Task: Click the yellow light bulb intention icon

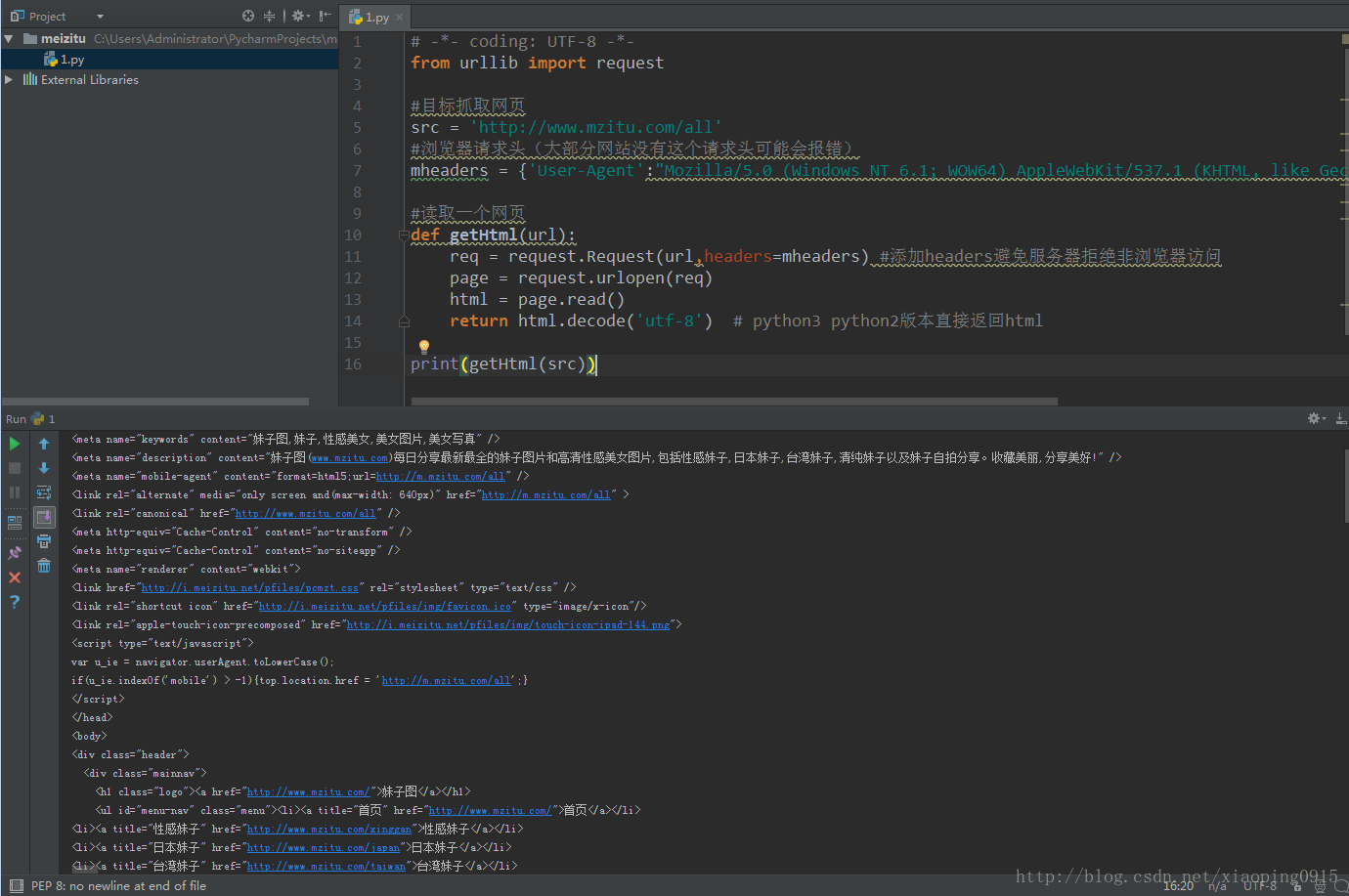Action: pos(423,346)
